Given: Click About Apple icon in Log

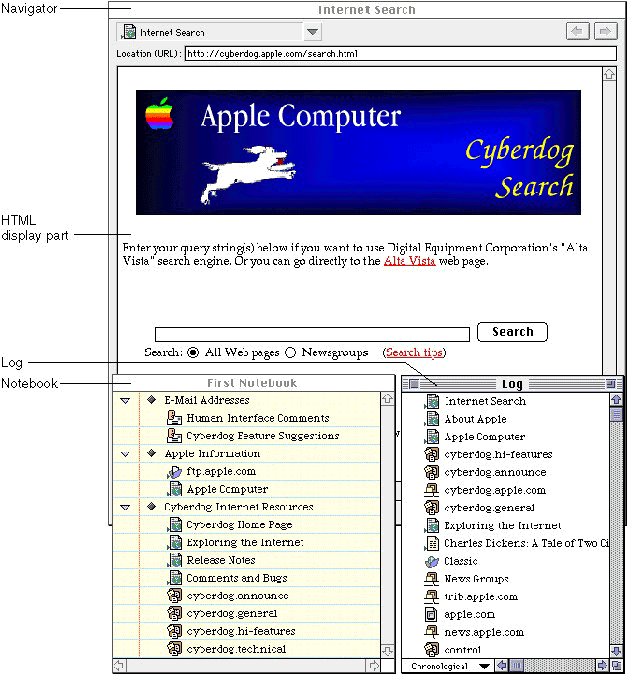Looking at the screenshot, I should pyautogui.click(x=431, y=419).
